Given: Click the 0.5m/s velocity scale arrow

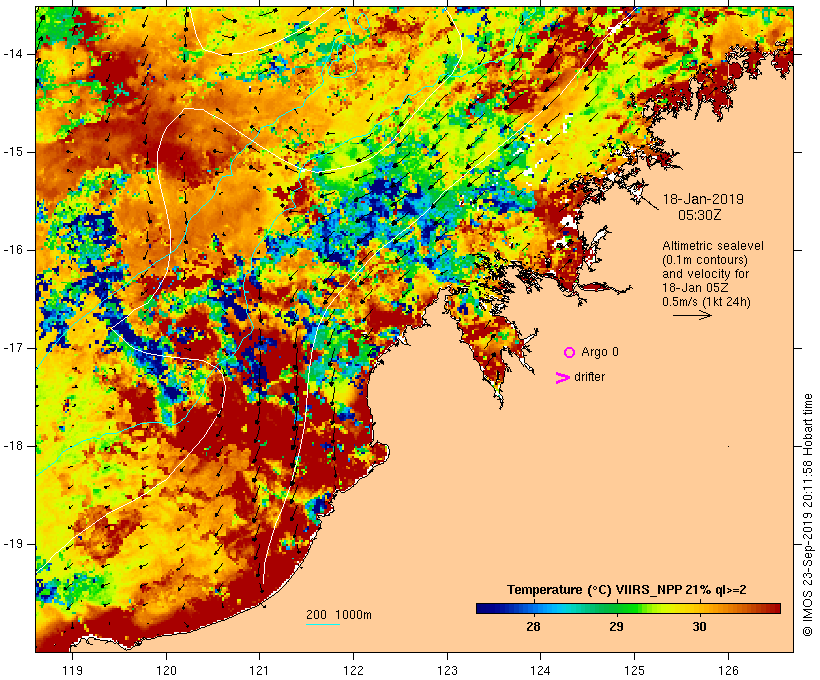Looking at the screenshot, I should click(x=692, y=315).
